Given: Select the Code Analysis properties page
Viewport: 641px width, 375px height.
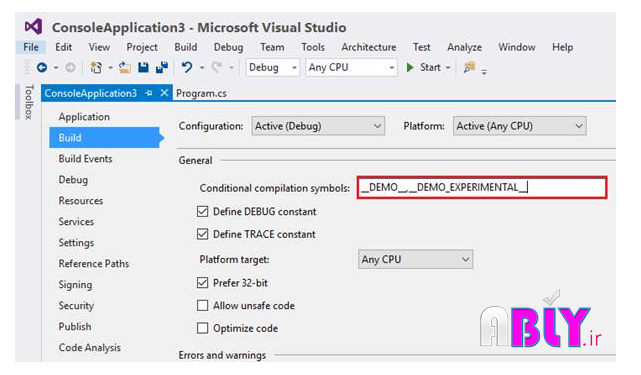Looking at the screenshot, I should click(90, 348).
